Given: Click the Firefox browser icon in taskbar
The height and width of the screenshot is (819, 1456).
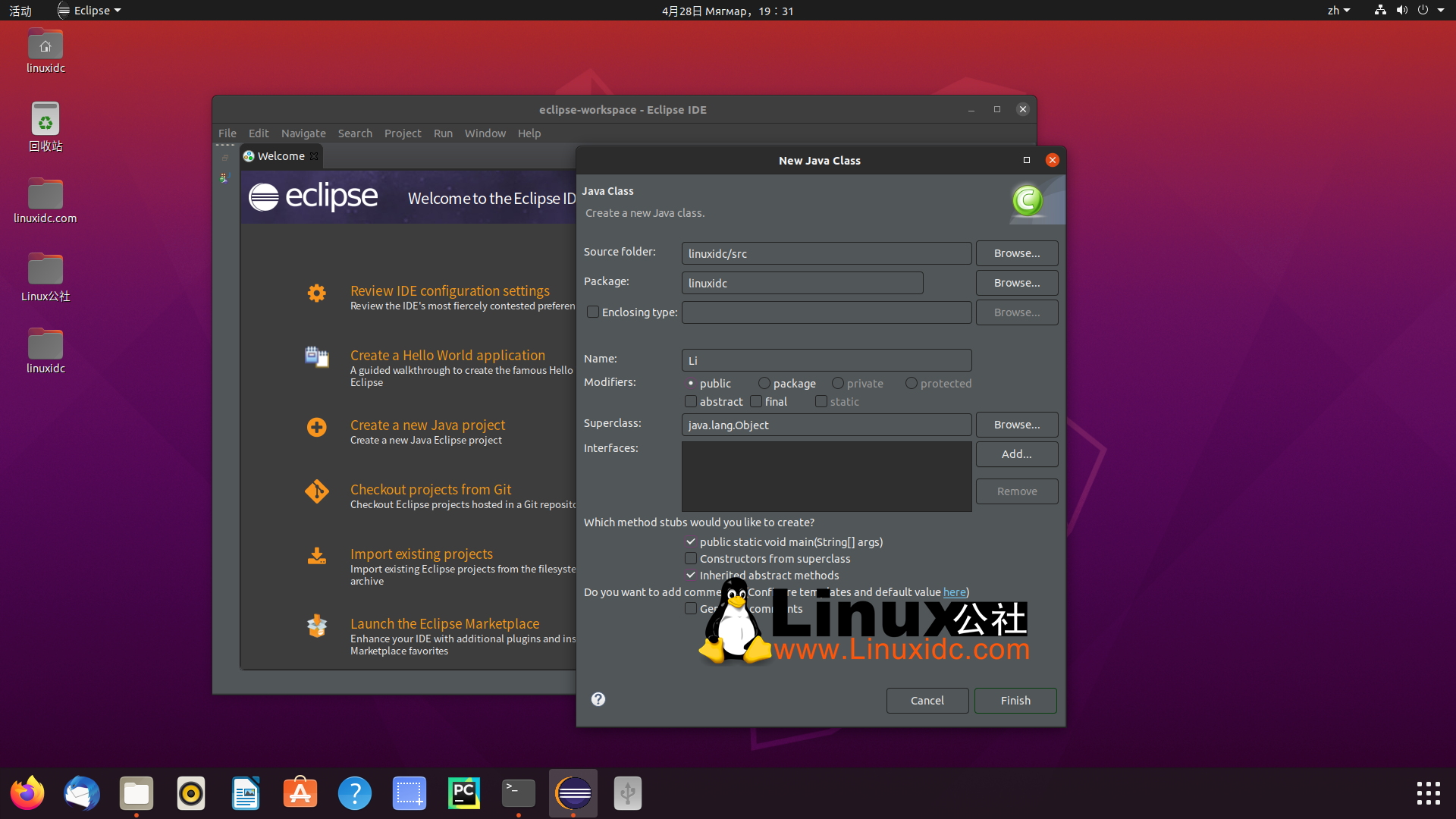Looking at the screenshot, I should (28, 793).
